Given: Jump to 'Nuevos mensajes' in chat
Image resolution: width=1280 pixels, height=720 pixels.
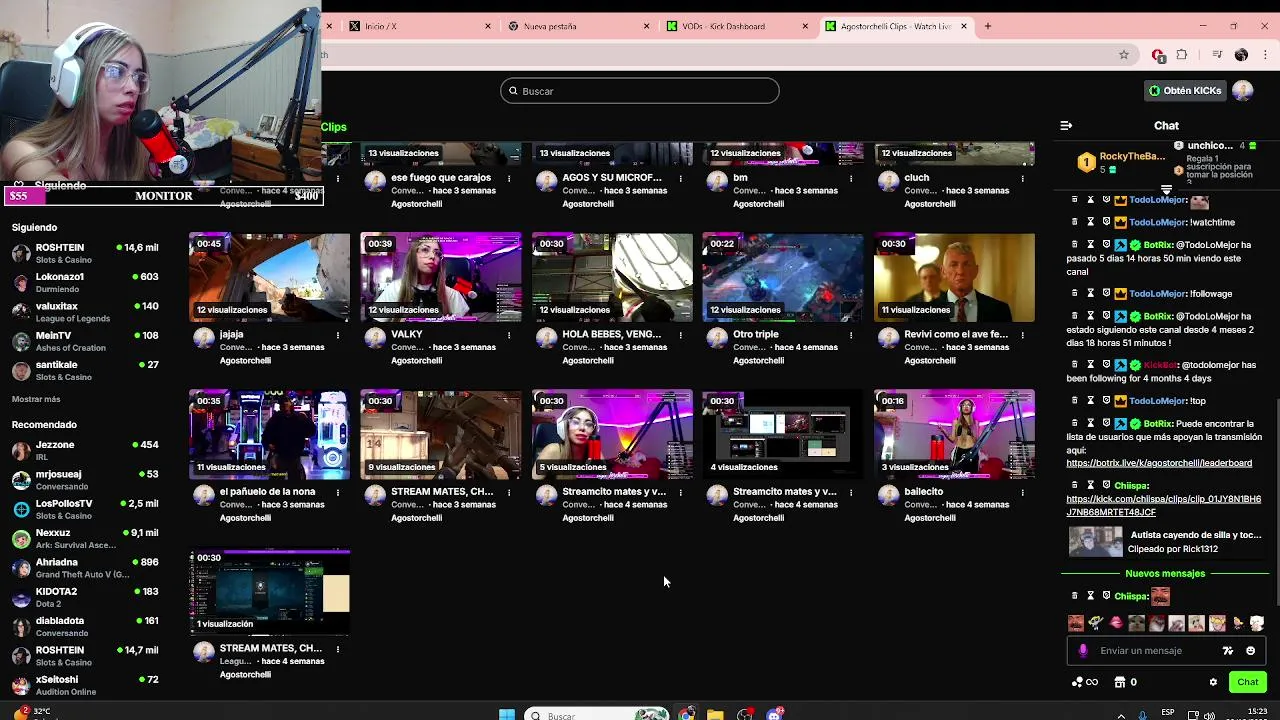Looking at the screenshot, I should point(1165,574).
